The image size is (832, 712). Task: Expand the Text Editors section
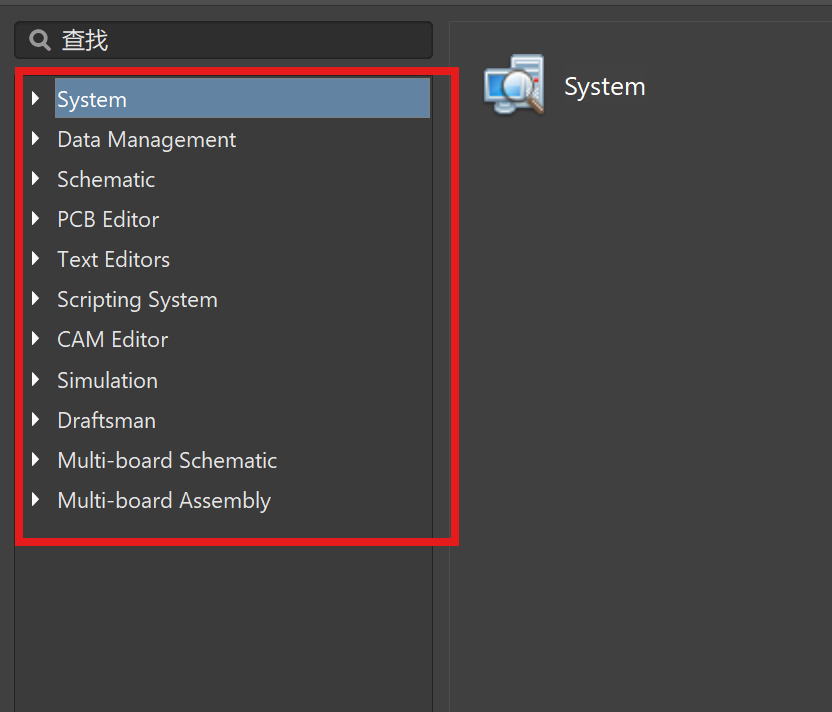[x=36, y=259]
